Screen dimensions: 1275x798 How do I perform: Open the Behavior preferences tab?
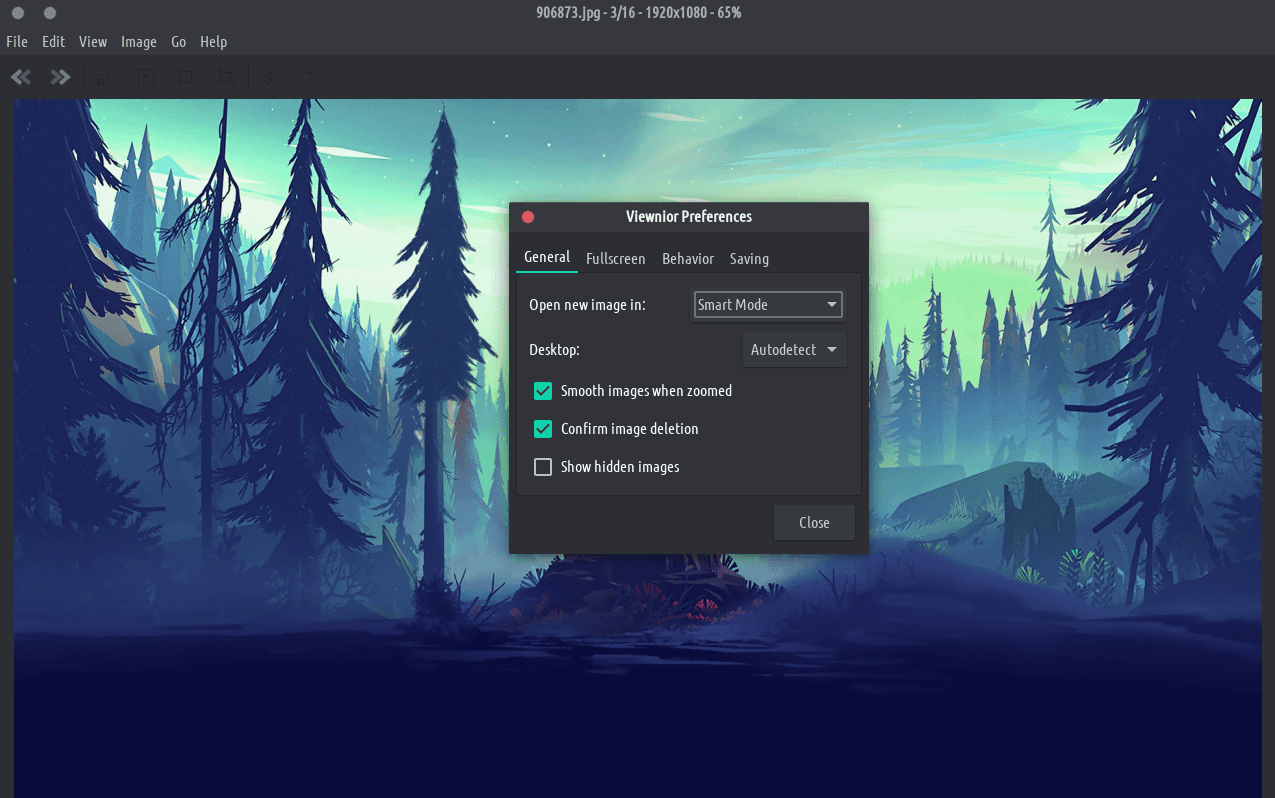(x=688, y=259)
